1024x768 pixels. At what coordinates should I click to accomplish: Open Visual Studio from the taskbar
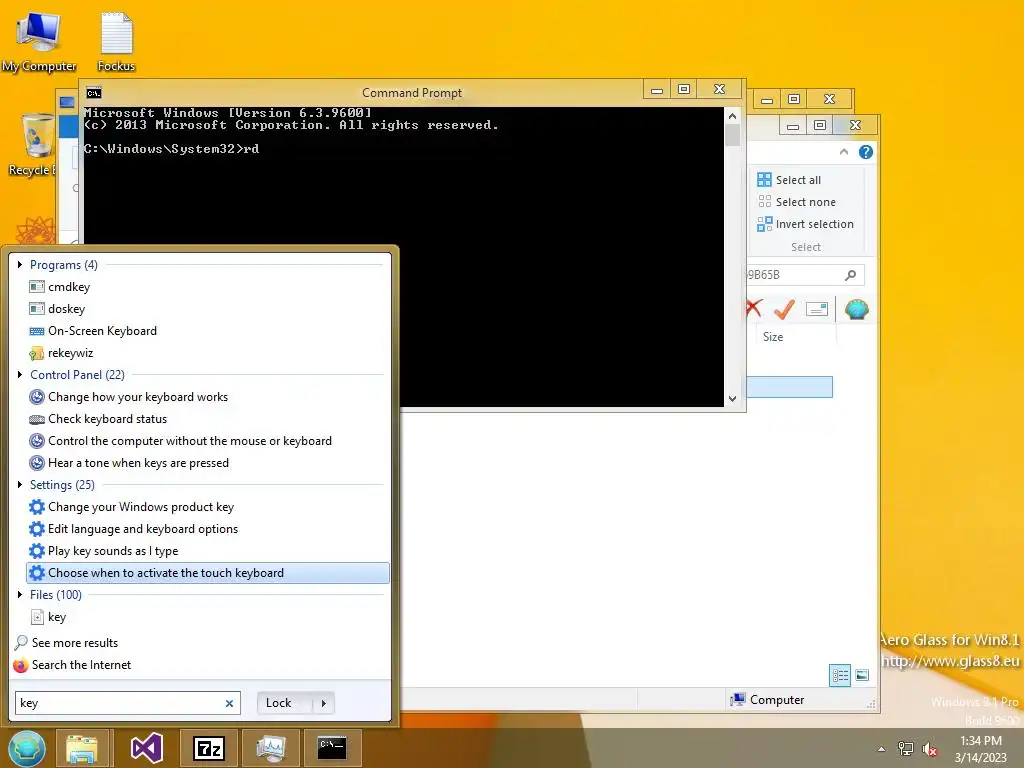[146, 748]
